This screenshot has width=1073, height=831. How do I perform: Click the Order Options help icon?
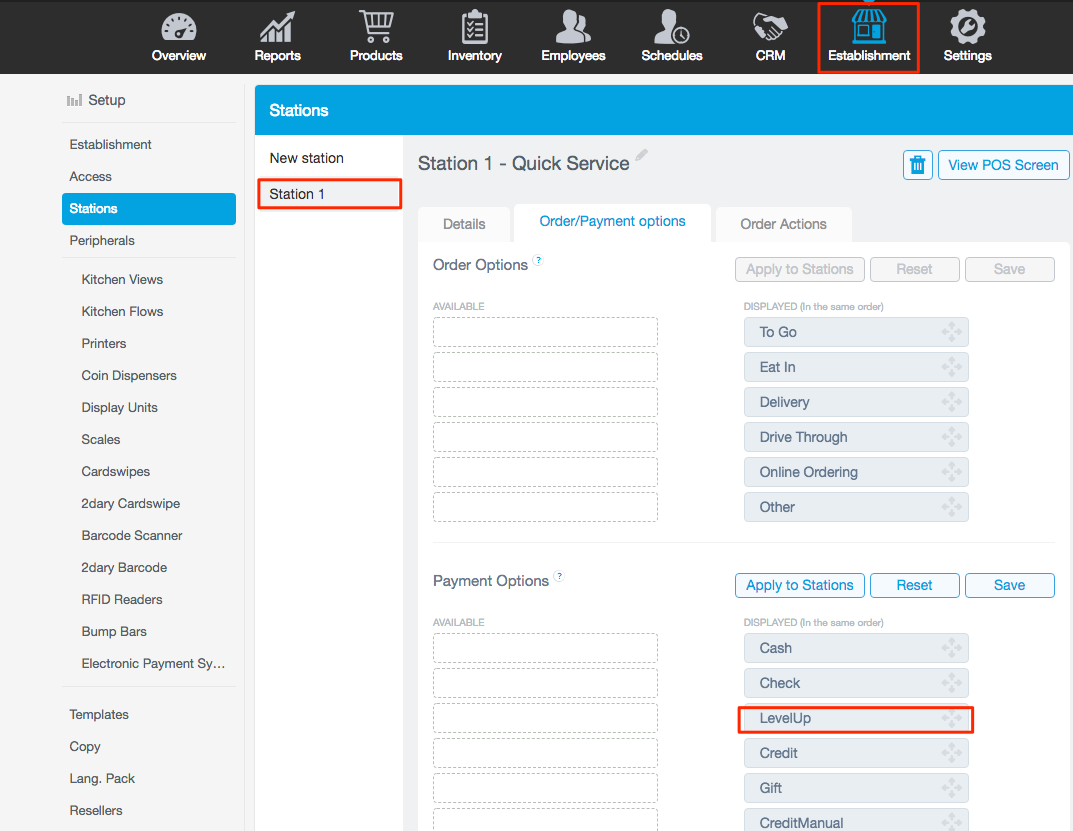click(538, 261)
